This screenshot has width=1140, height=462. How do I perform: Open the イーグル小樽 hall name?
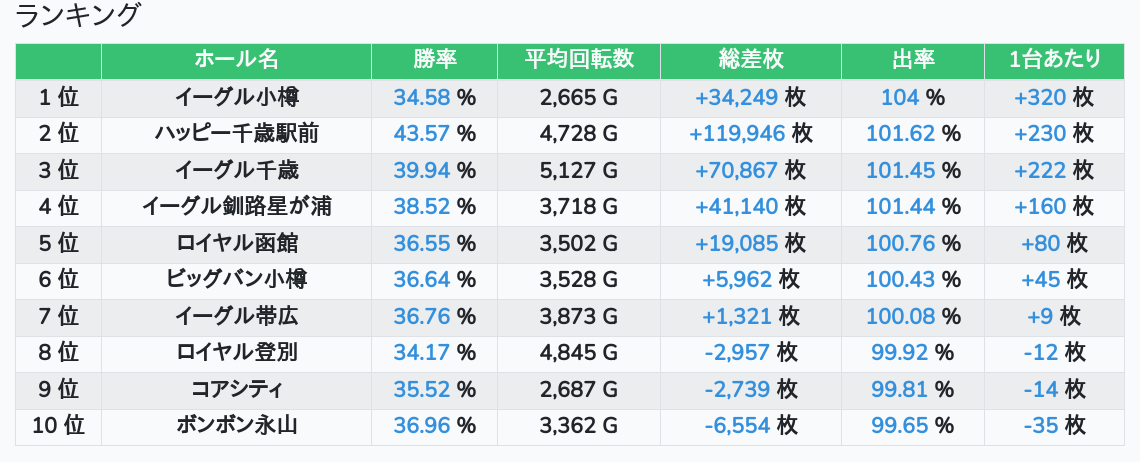pos(236,97)
